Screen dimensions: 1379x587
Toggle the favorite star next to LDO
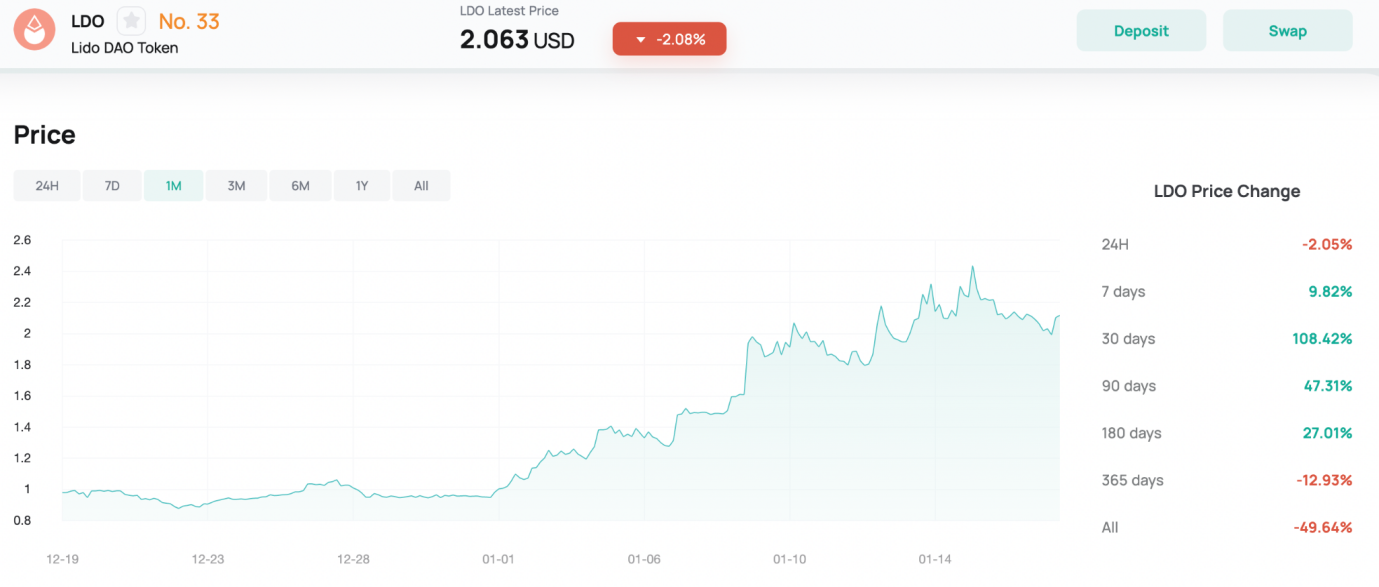point(131,21)
